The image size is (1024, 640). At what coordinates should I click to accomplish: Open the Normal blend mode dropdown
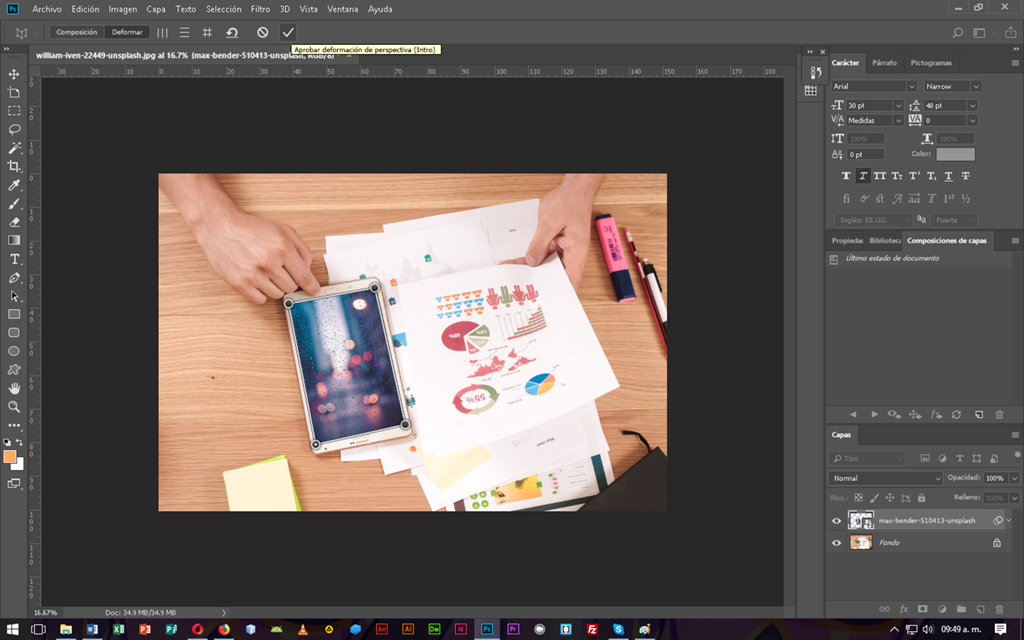885,478
